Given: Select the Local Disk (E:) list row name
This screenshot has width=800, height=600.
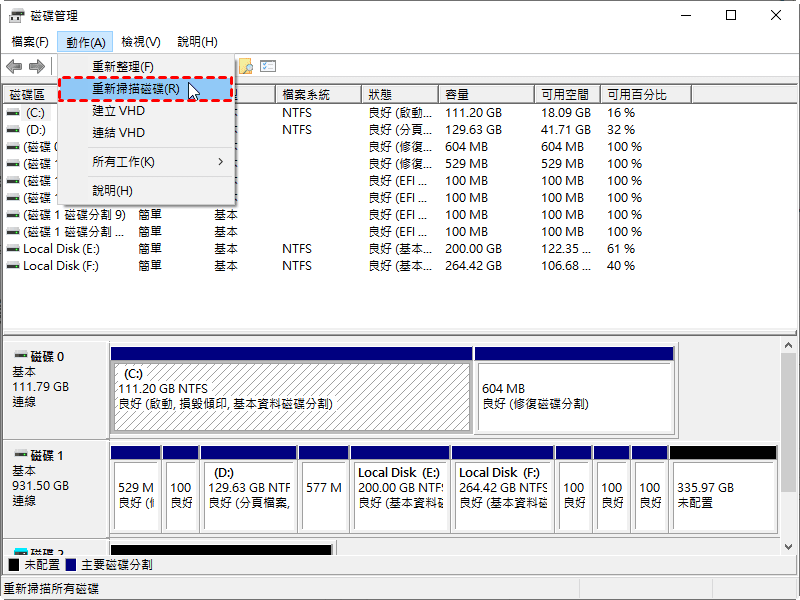Looking at the screenshot, I should tap(61, 249).
